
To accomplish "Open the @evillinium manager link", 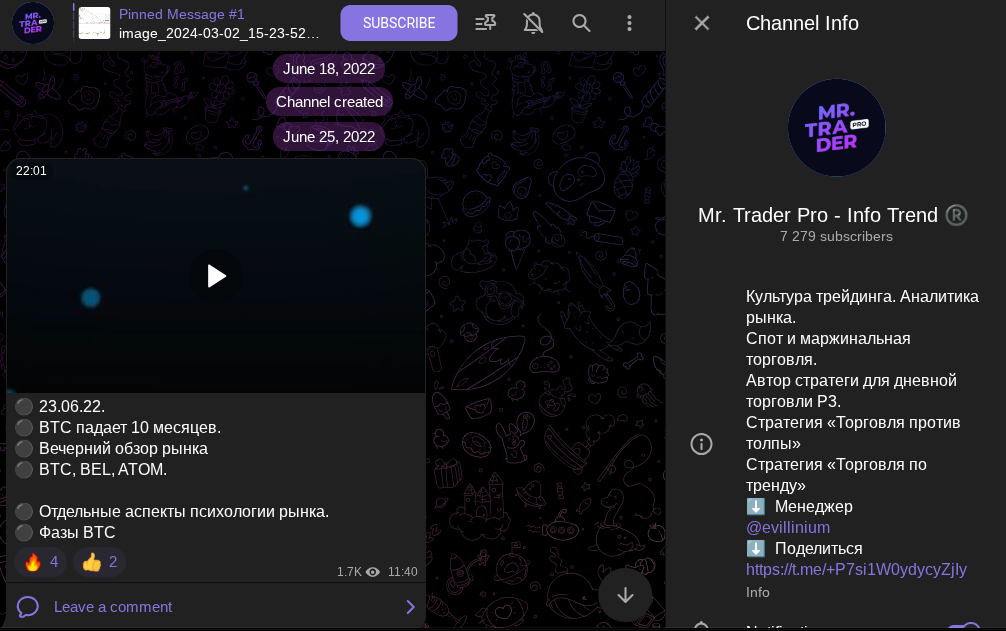I will (788, 527).
